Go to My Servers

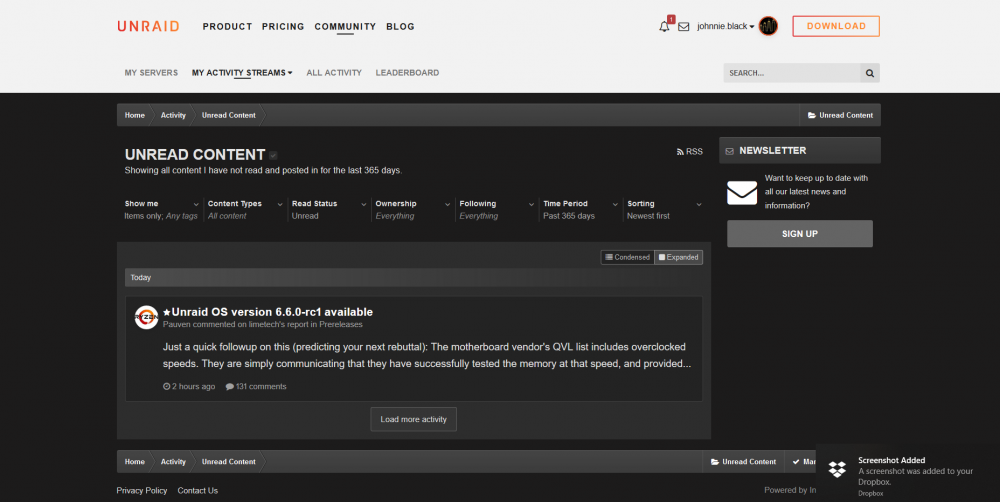151,73
